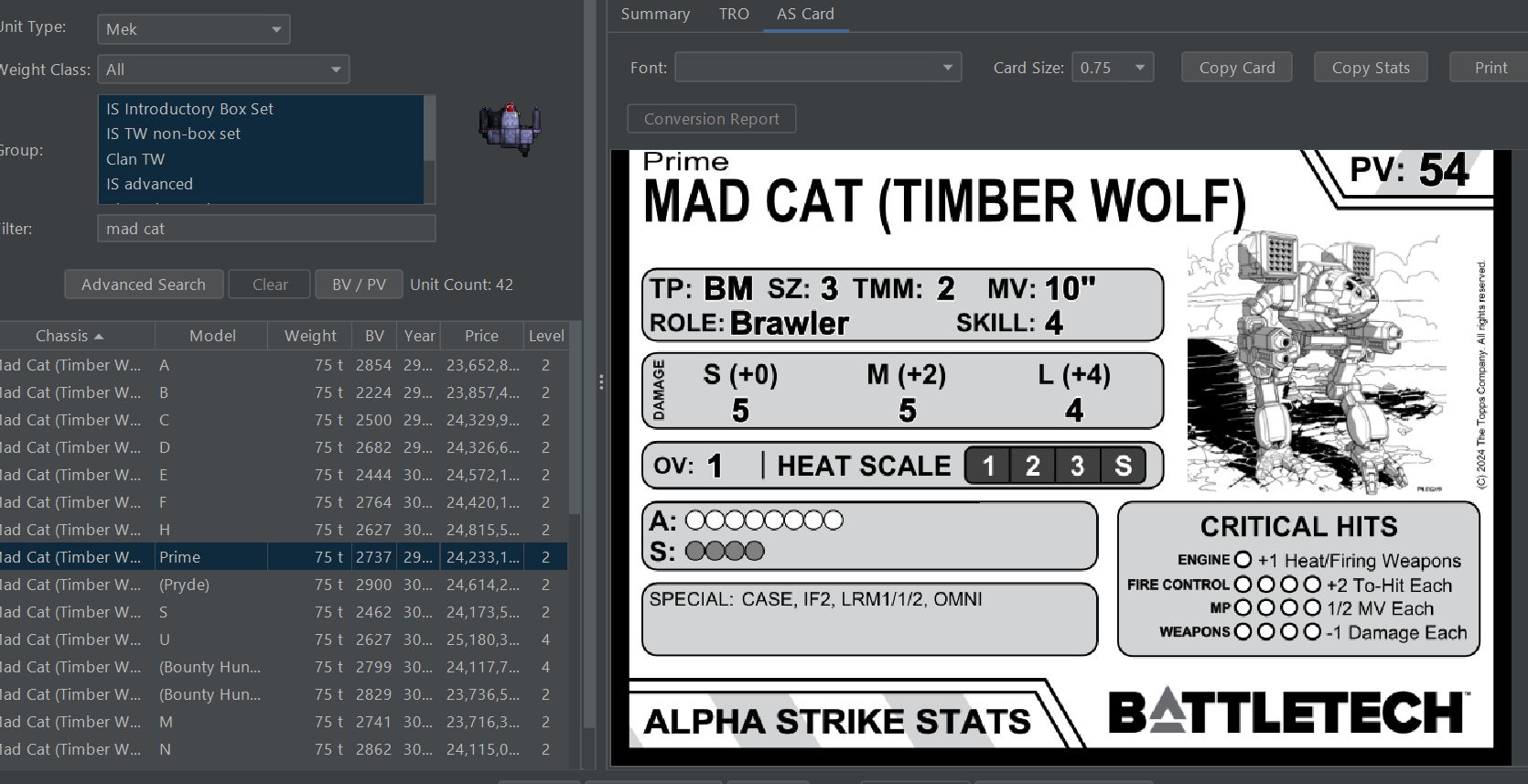Open the Conversion Report
1528x784 pixels.
point(711,119)
